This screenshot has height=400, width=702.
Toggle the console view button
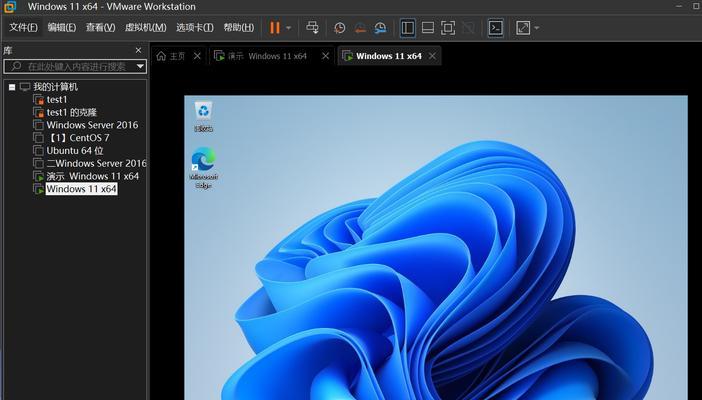[x=495, y=28]
